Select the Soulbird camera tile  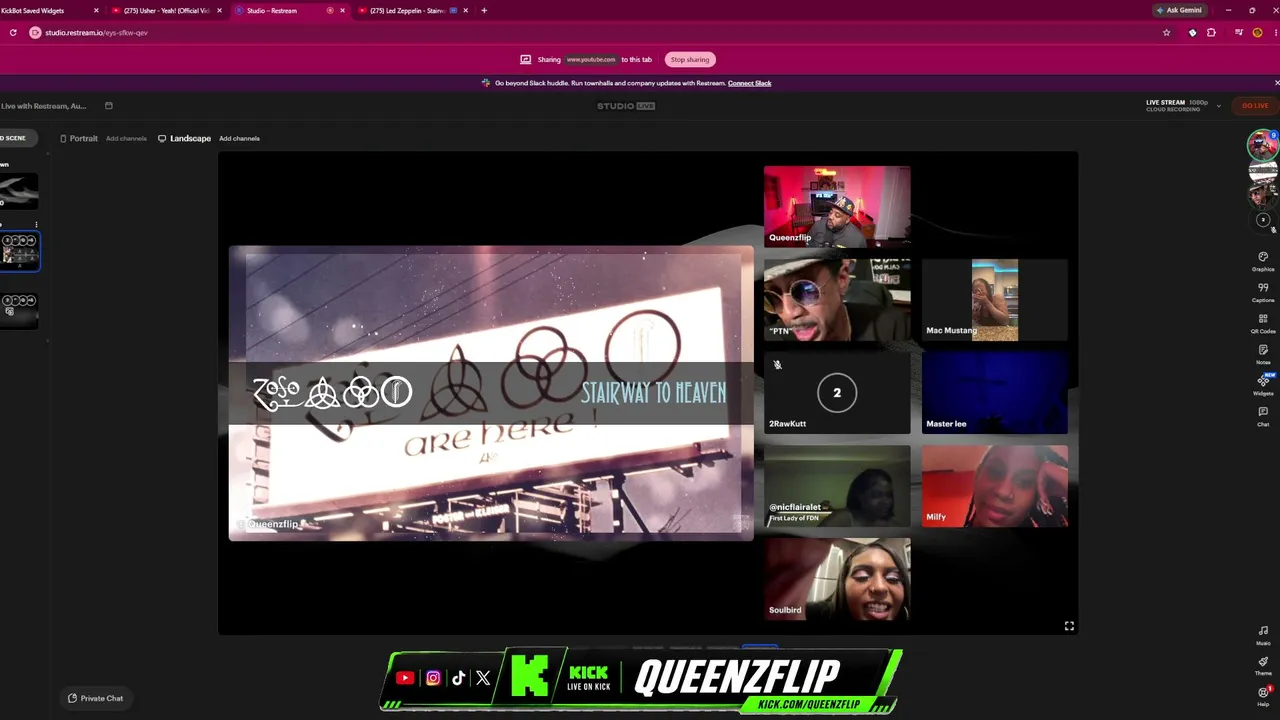(837, 579)
